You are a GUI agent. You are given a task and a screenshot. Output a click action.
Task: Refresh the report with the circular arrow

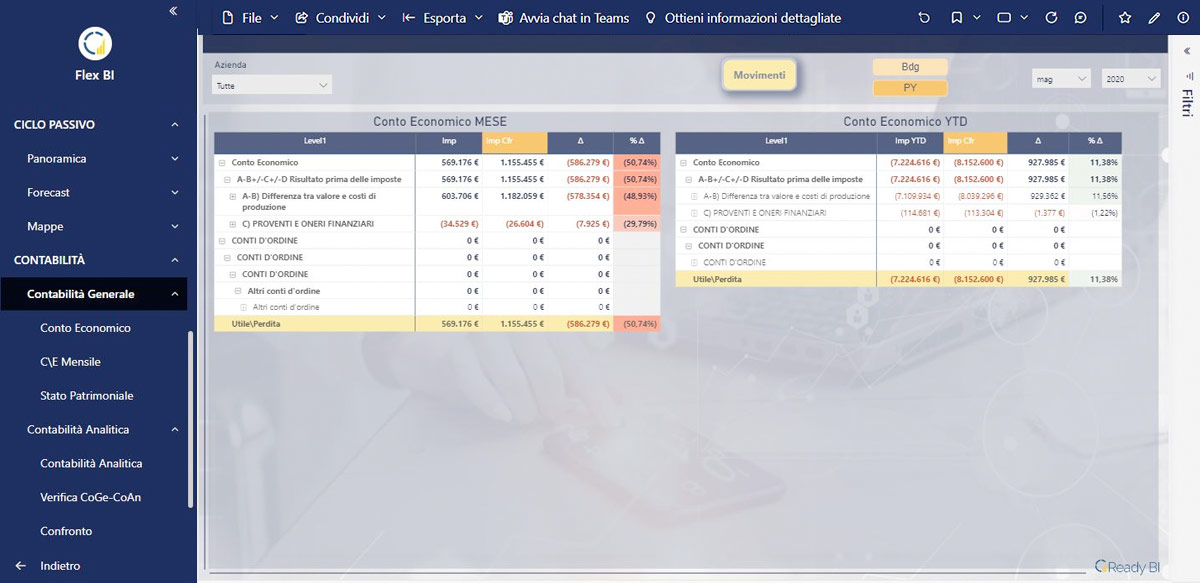coord(1051,18)
